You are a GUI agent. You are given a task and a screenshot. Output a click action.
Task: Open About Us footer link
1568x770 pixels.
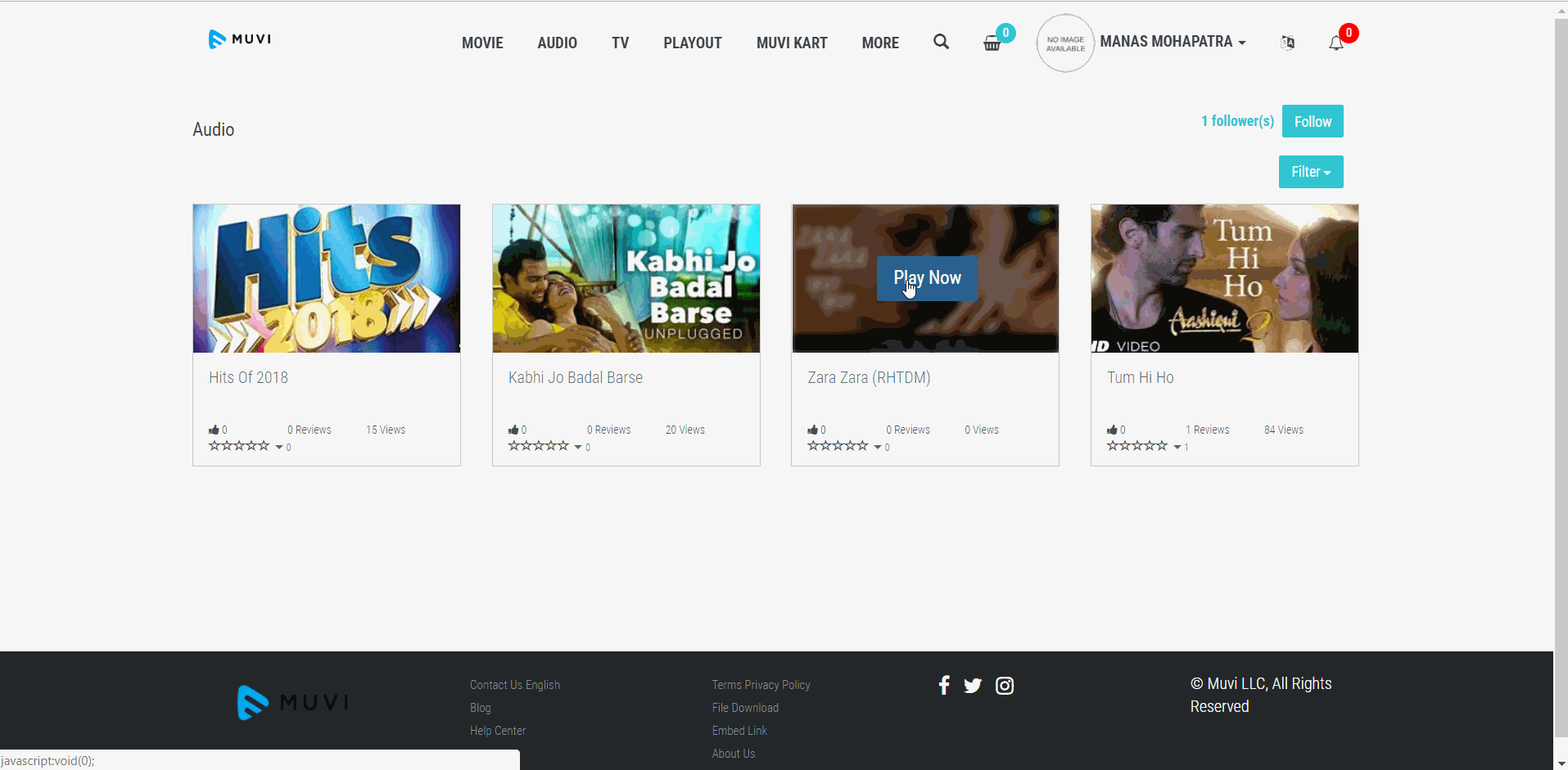tap(734, 754)
